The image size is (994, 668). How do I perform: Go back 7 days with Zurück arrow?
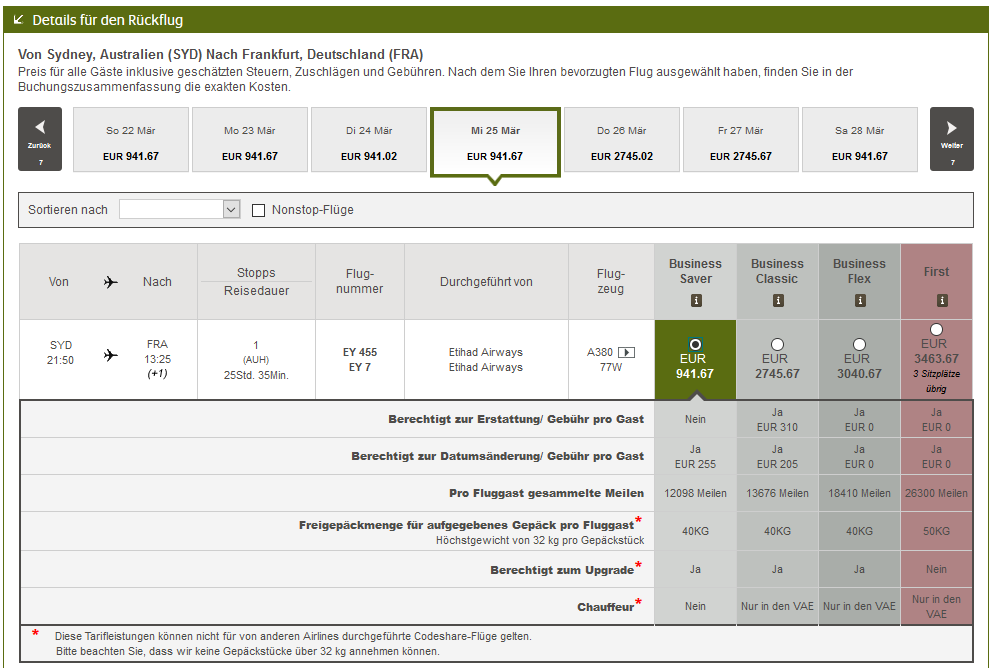click(x=40, y=138)
